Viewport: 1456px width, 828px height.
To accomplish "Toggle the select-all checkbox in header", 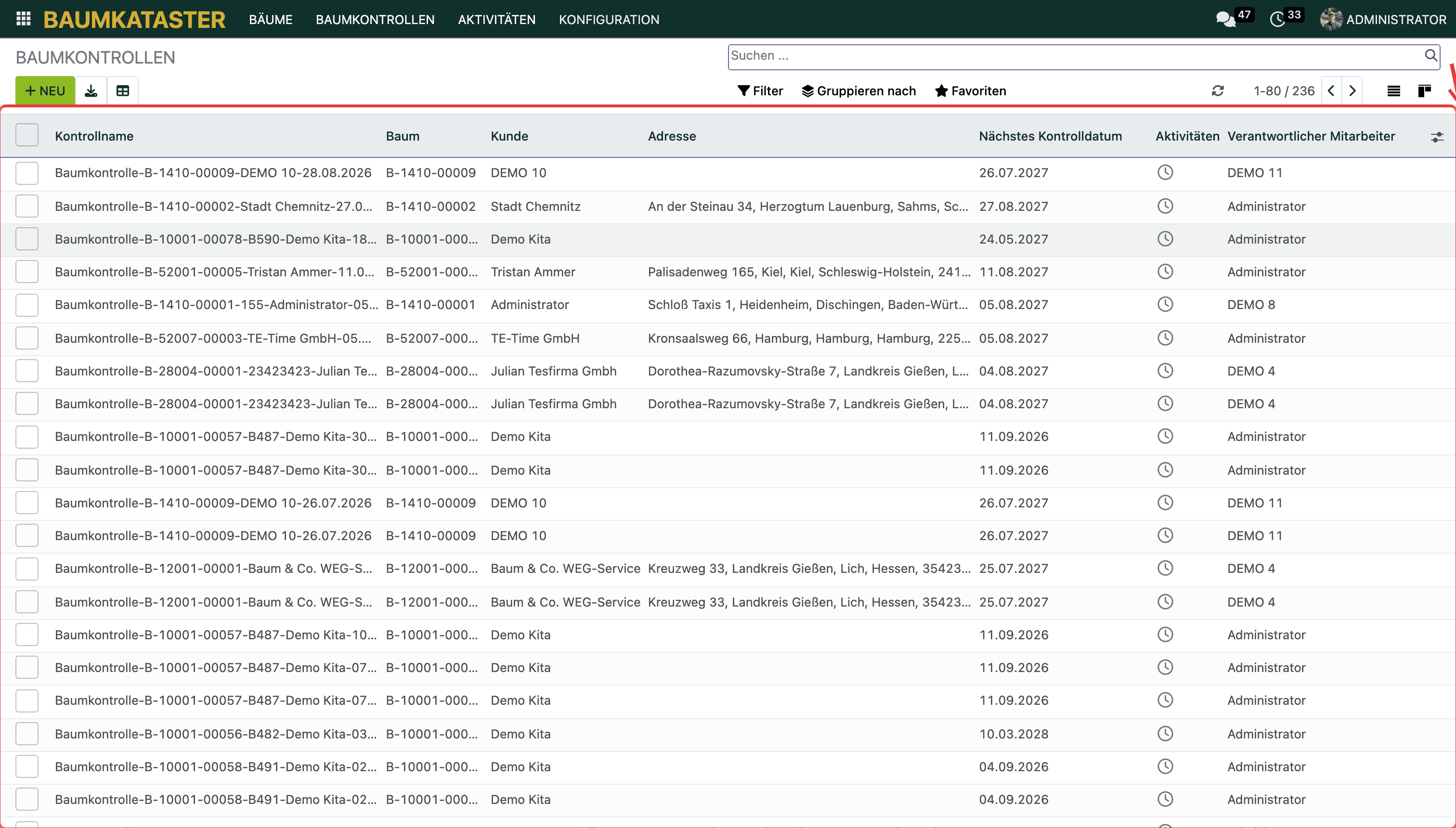I will (x=27, y=135).
